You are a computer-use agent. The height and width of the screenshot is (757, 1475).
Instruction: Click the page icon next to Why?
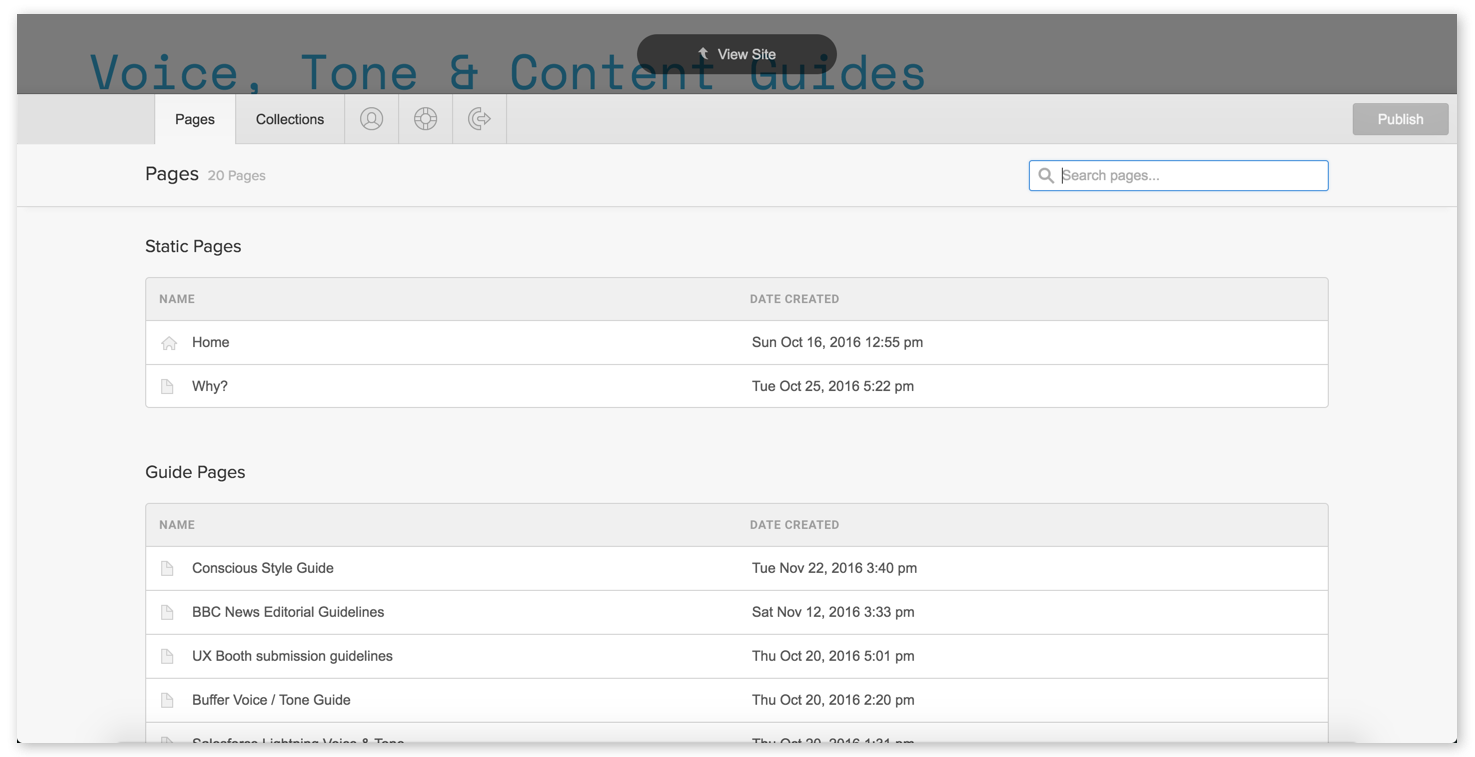pos(167,385)
